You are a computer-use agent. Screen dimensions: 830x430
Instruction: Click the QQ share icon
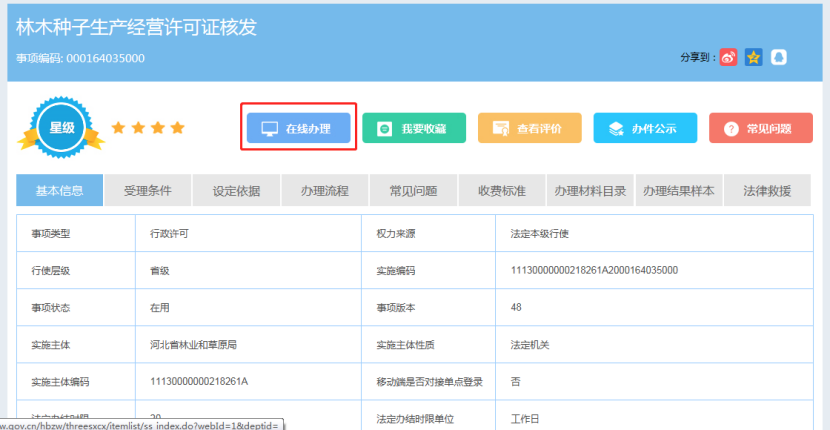(778, 57)
